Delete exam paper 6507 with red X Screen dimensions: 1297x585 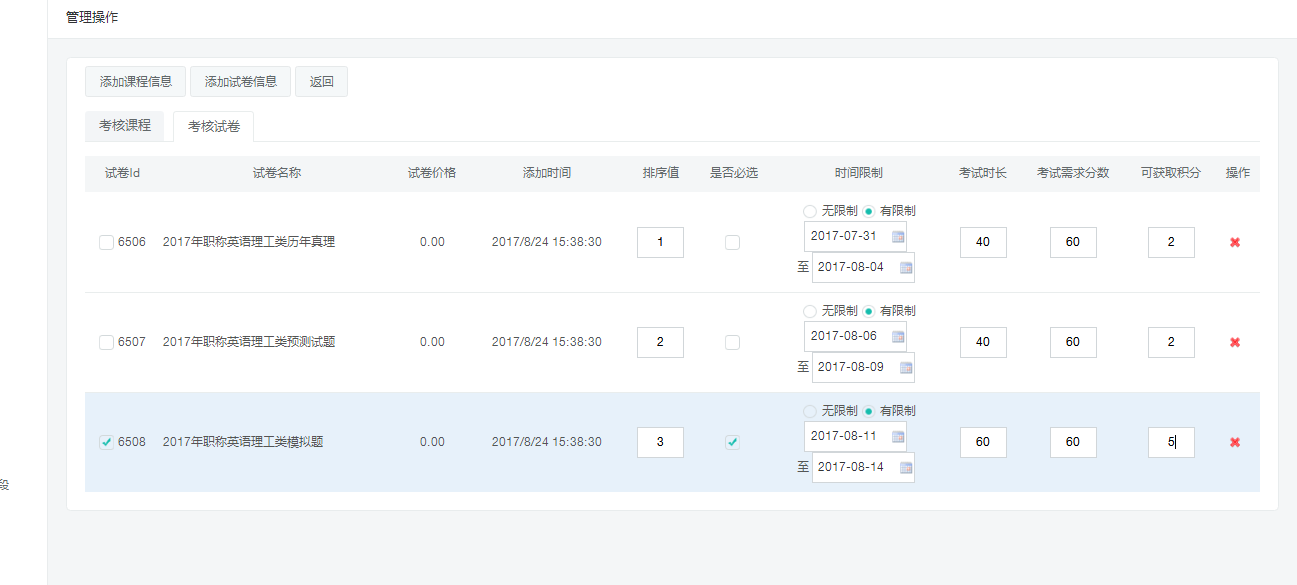pyautogui.click(x=1235, y=342)
